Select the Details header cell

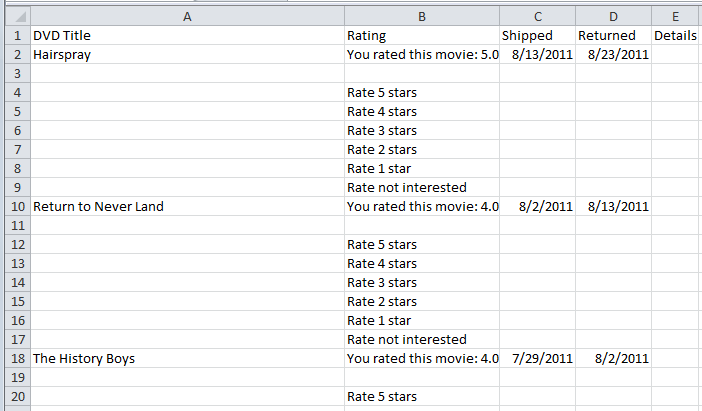[x=675, y=36]
